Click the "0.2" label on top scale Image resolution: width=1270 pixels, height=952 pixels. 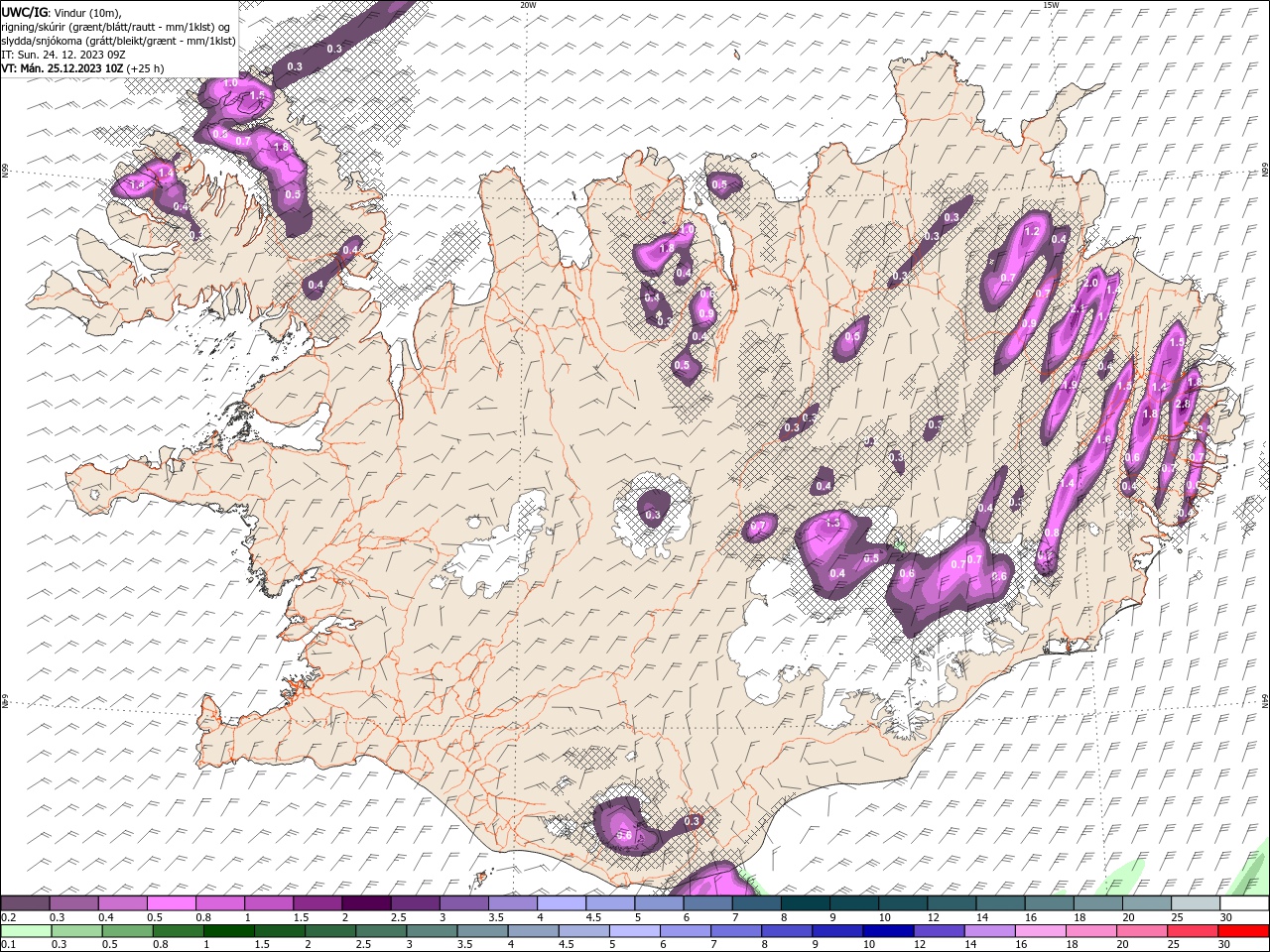coord(8,917)
